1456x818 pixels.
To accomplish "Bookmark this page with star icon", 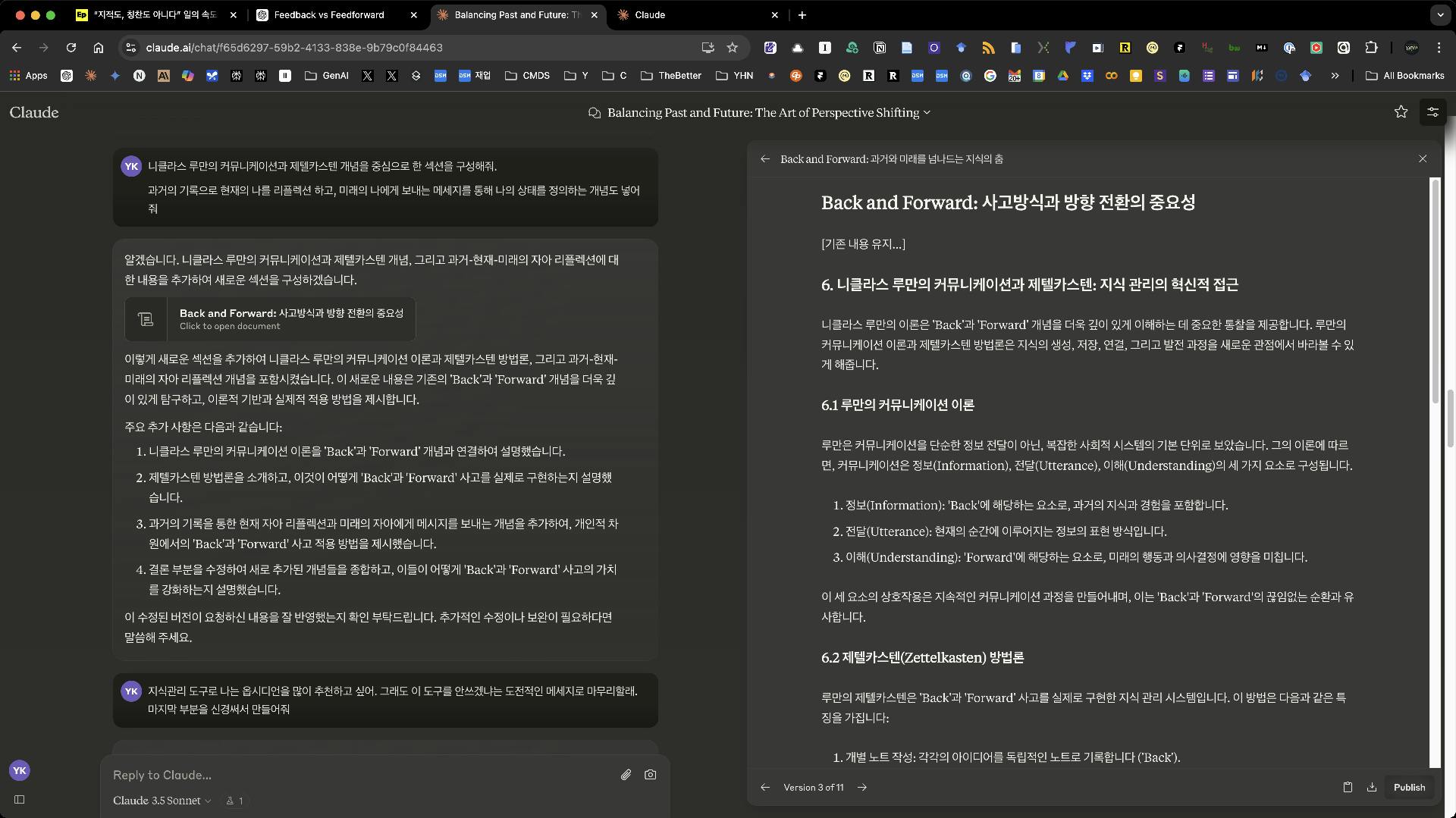I will pos(732,48).
